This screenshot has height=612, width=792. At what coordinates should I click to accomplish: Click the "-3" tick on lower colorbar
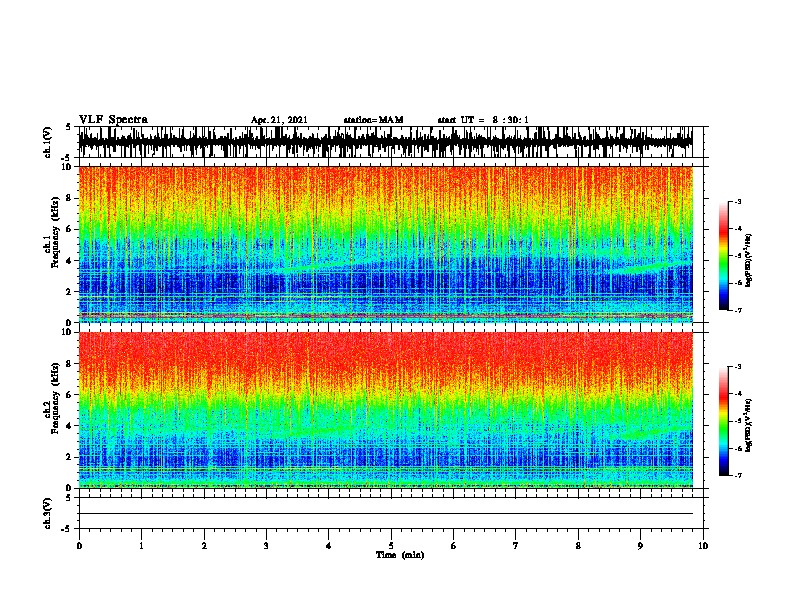pos(737,367)
